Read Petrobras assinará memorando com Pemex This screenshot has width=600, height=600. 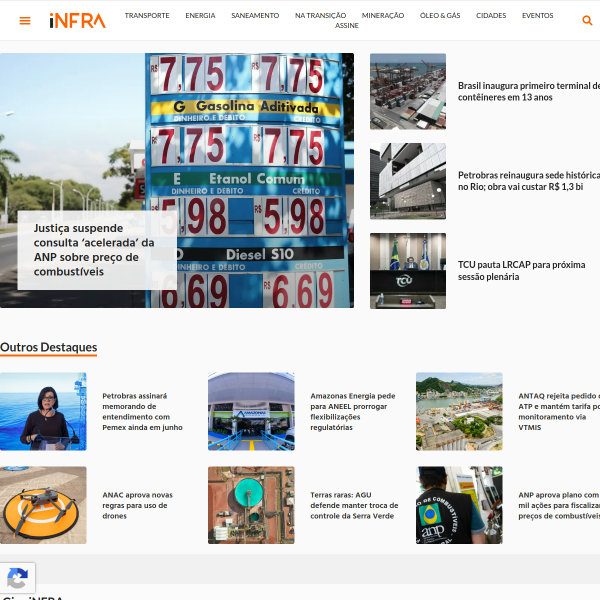[x=142, y=411]
